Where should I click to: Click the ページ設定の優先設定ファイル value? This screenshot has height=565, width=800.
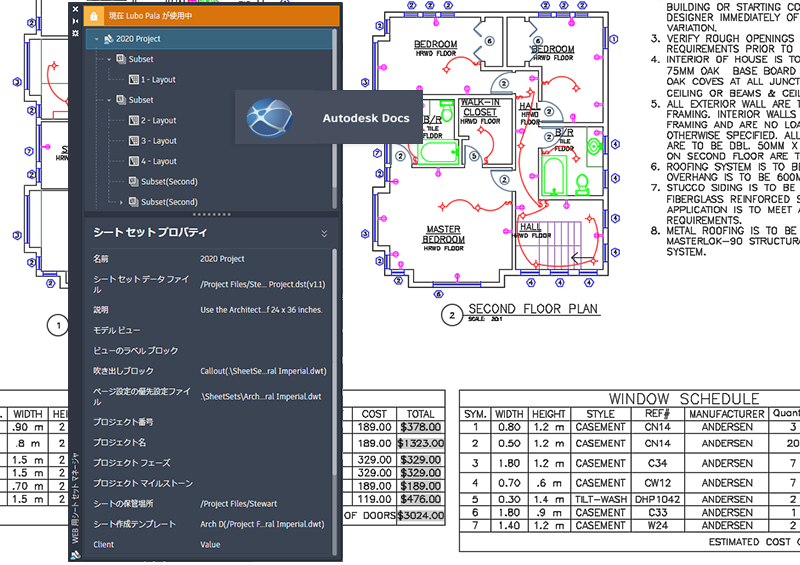pos(261,397)
